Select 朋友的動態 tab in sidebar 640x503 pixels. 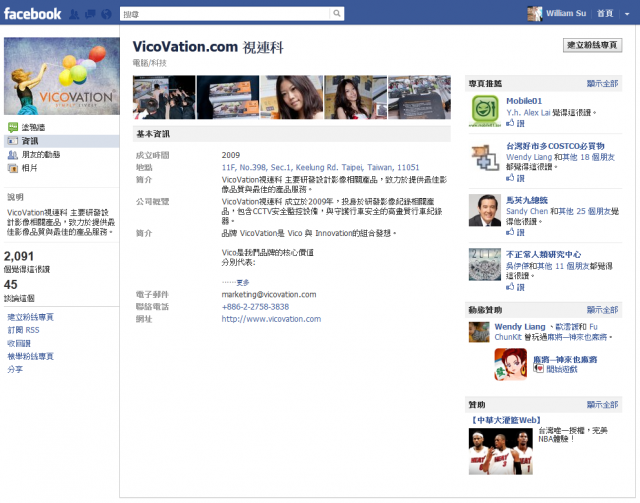pos(41,155)
